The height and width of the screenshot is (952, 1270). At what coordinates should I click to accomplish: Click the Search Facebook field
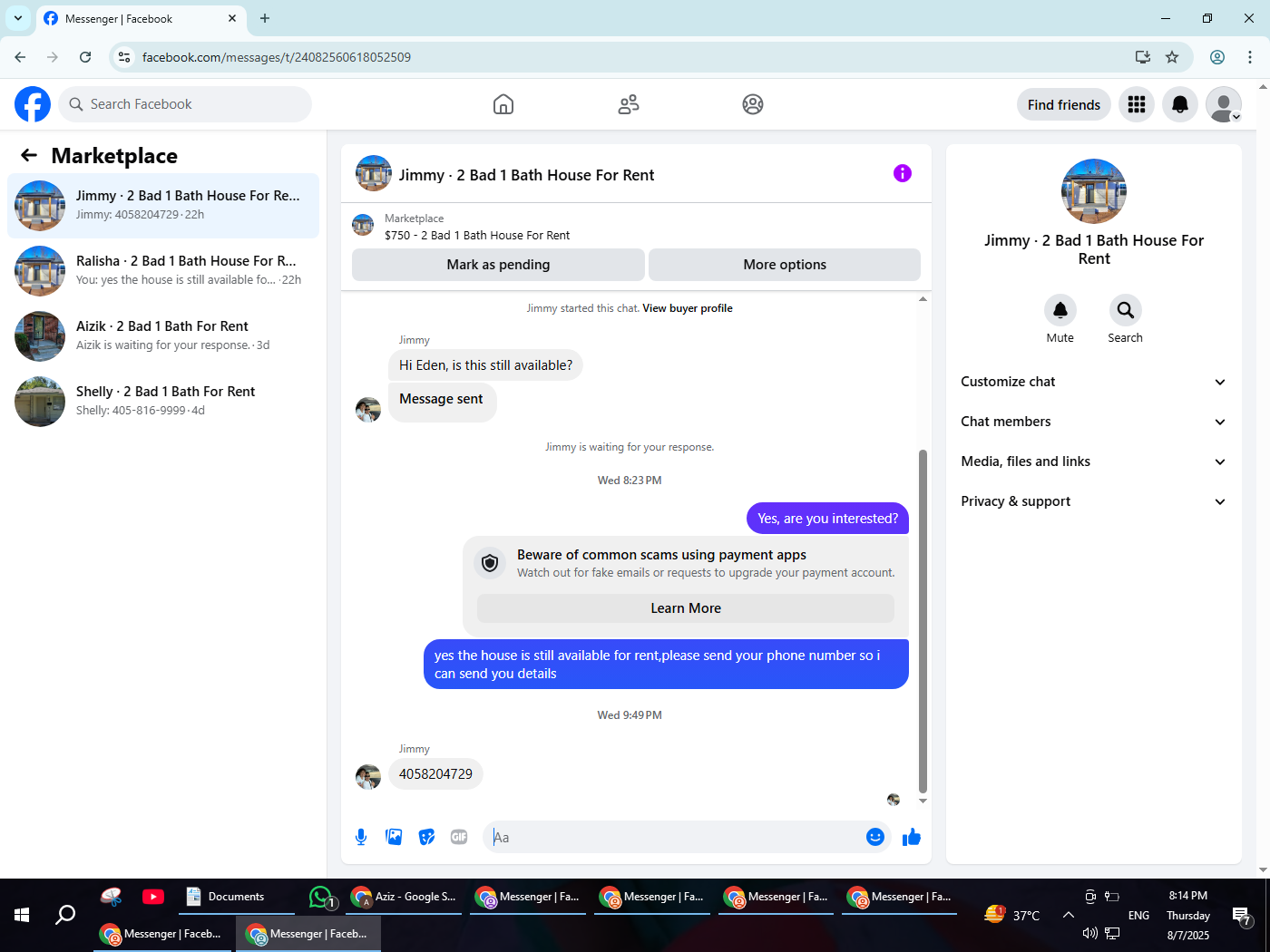click(185, 104)
